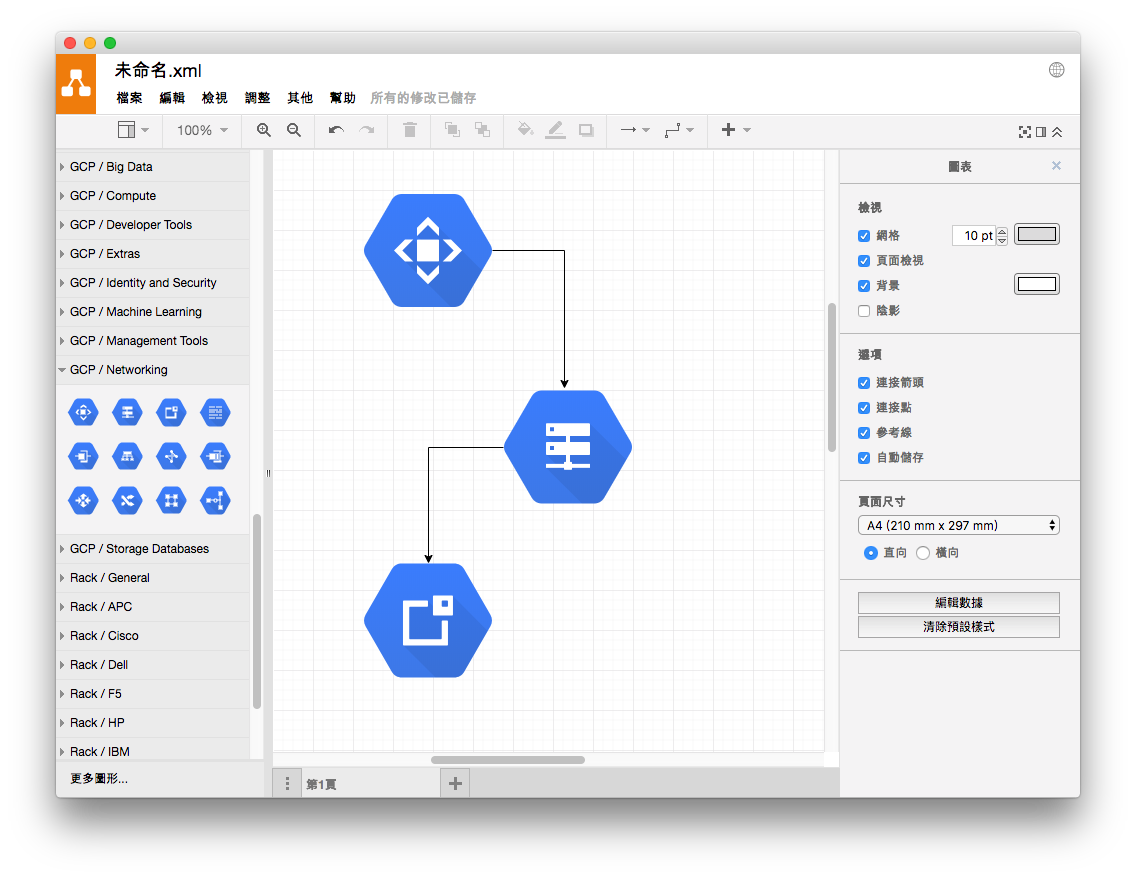Collapse the toolbar with double chevron

coord(1057,132)
